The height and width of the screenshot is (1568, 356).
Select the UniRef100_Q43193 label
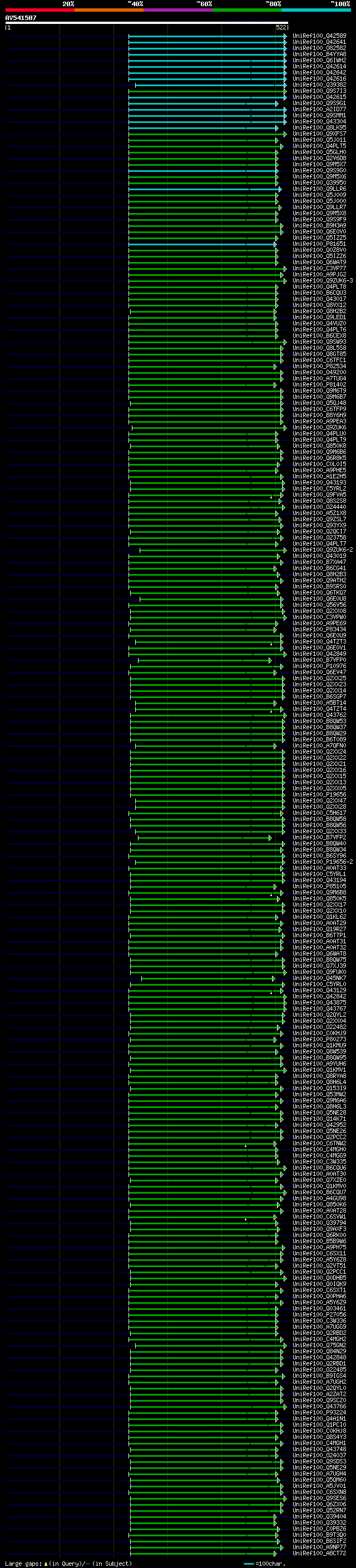click(x=319, y=483)
